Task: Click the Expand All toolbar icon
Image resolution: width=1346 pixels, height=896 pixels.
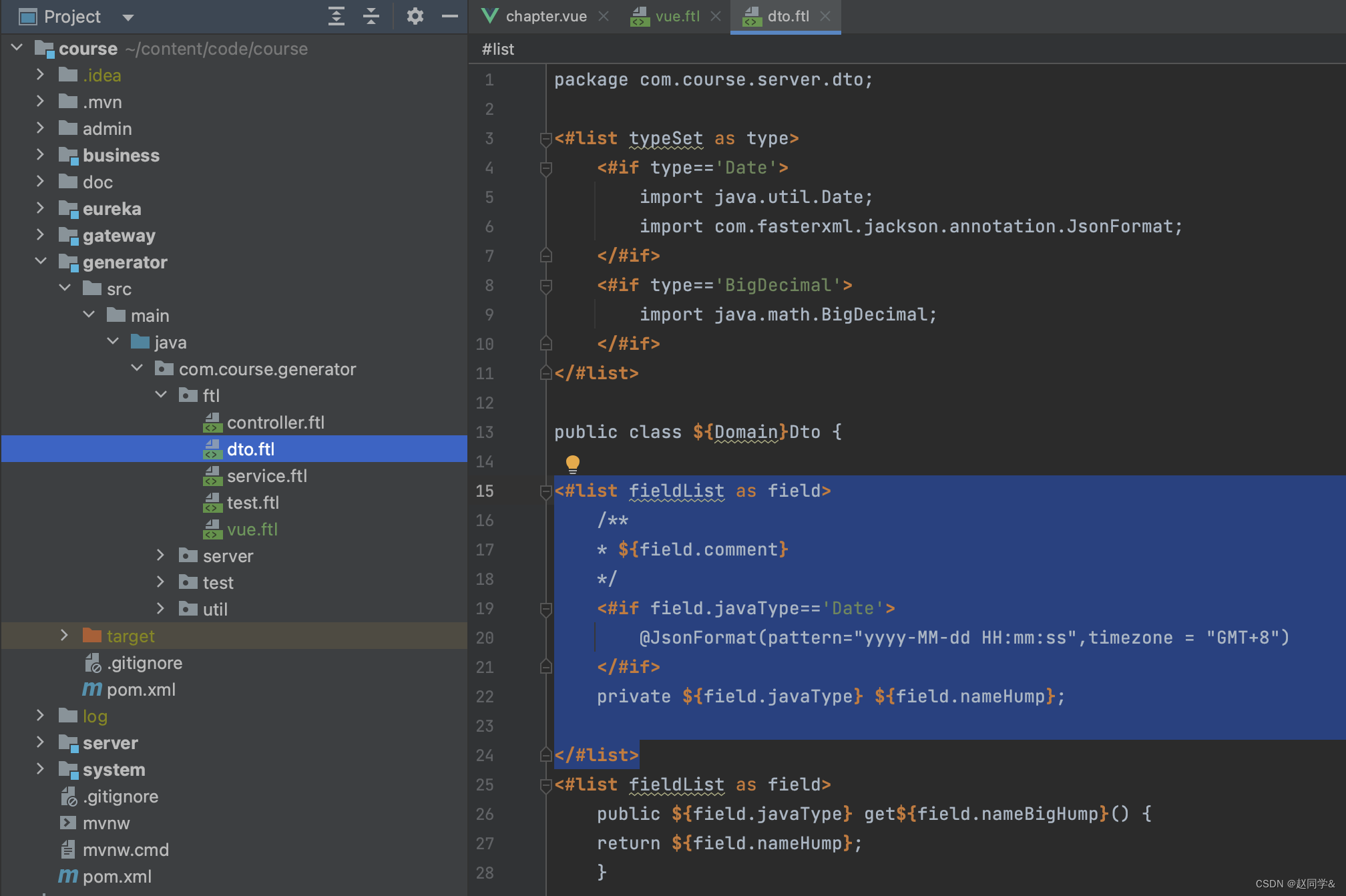Action: coord(336,16)
